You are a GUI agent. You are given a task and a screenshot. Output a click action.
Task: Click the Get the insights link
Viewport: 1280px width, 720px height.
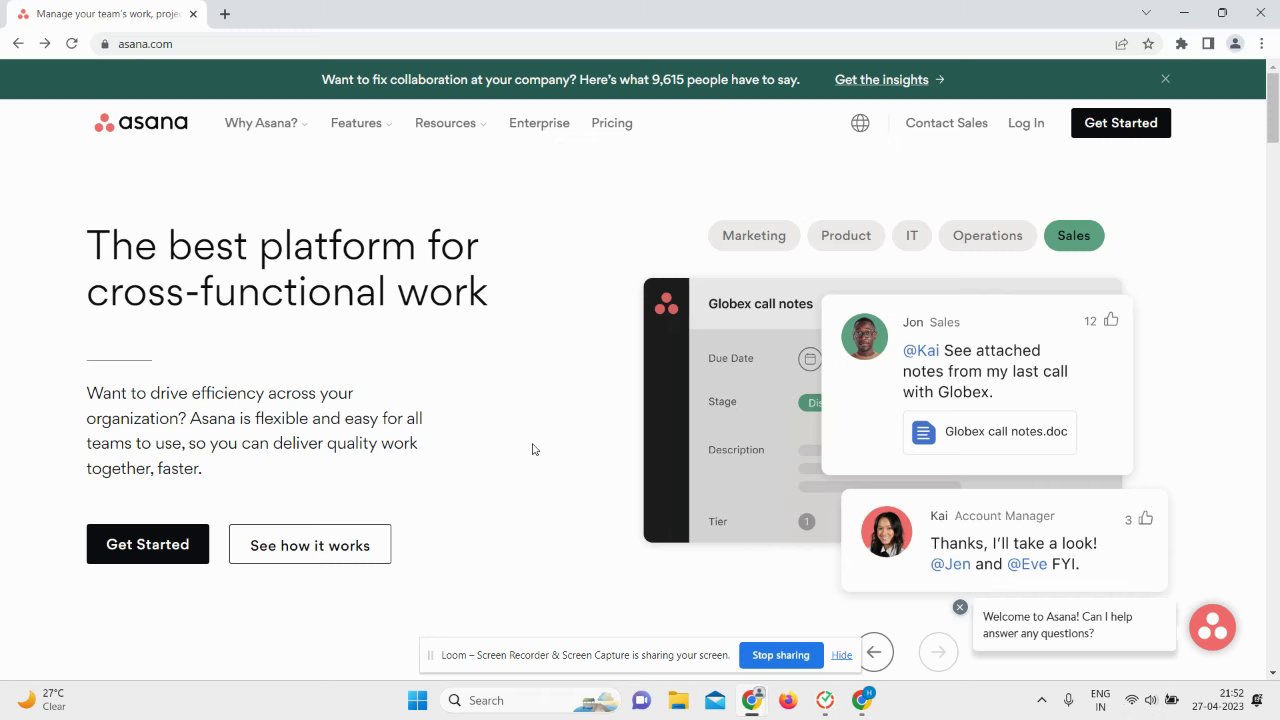(890, 80)
